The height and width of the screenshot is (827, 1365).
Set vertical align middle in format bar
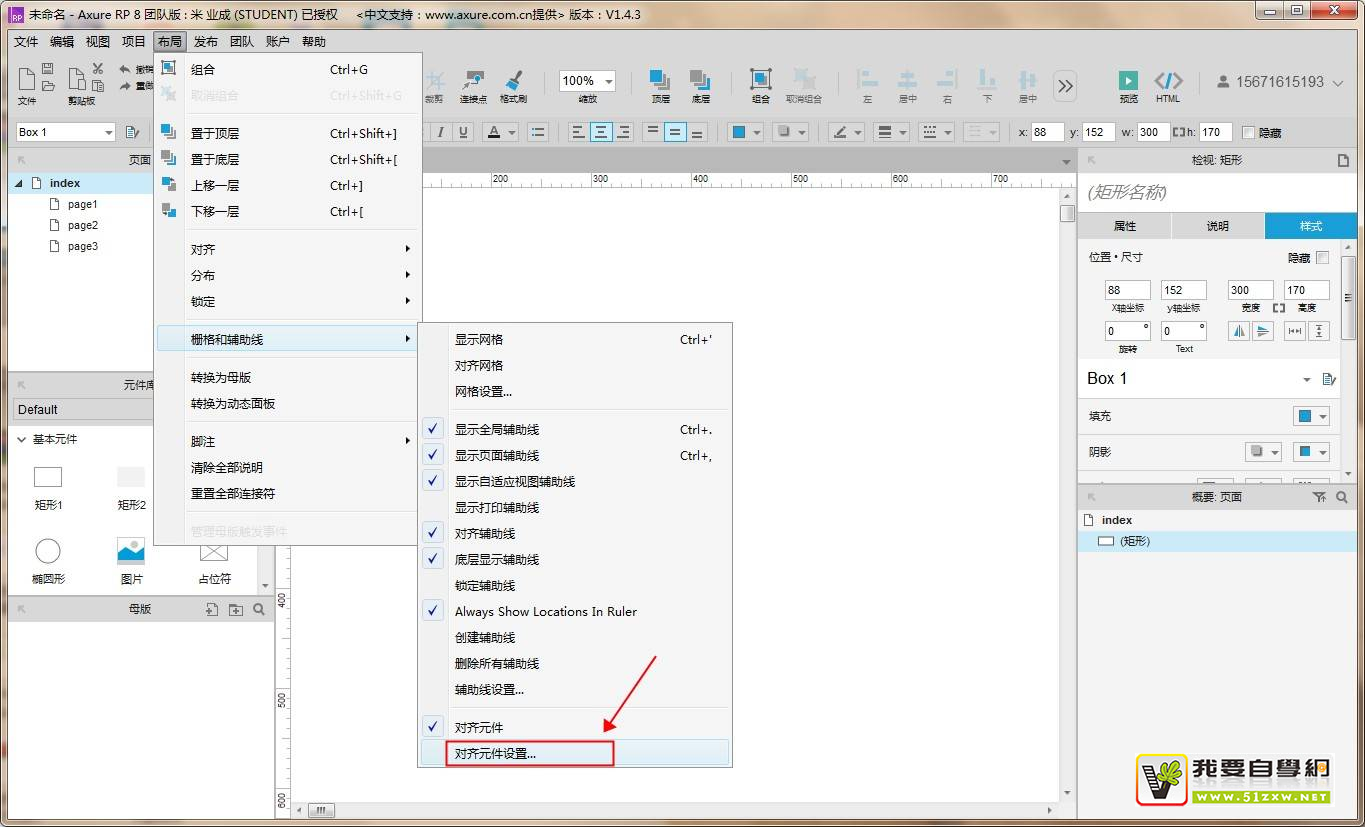point(675,132)
